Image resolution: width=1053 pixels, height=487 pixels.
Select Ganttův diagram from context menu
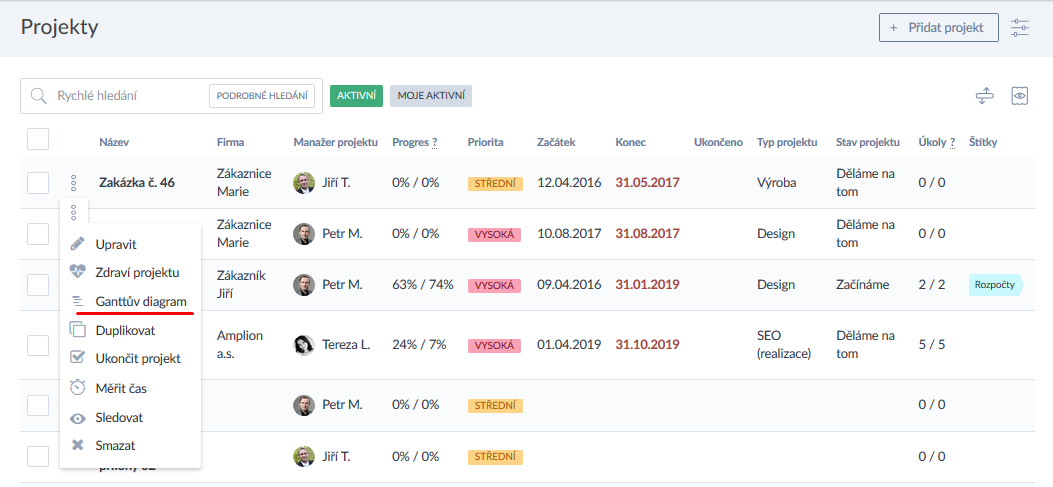tap(140, 301)
